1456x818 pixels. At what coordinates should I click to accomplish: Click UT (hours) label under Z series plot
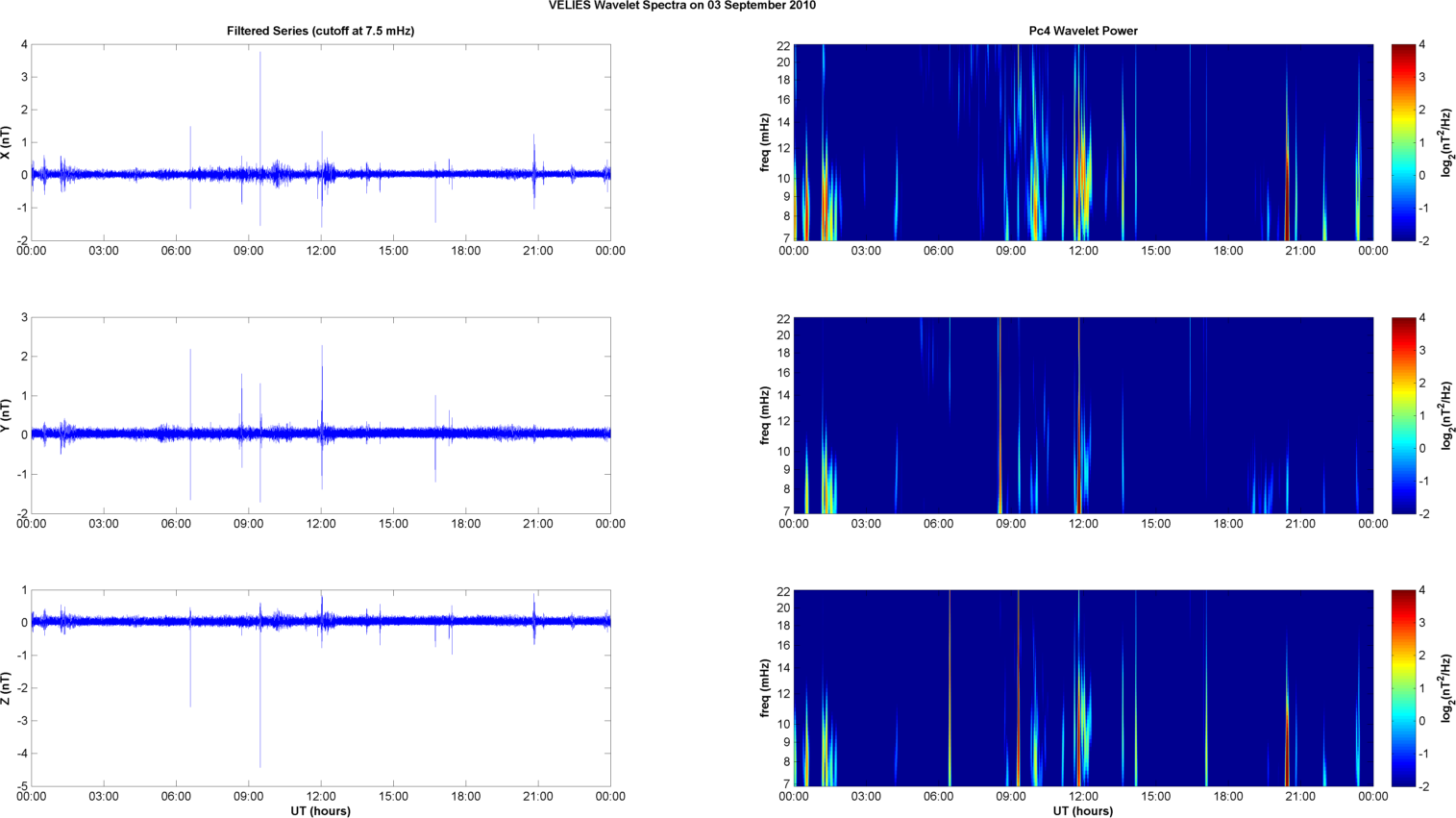tap(320, 810)
